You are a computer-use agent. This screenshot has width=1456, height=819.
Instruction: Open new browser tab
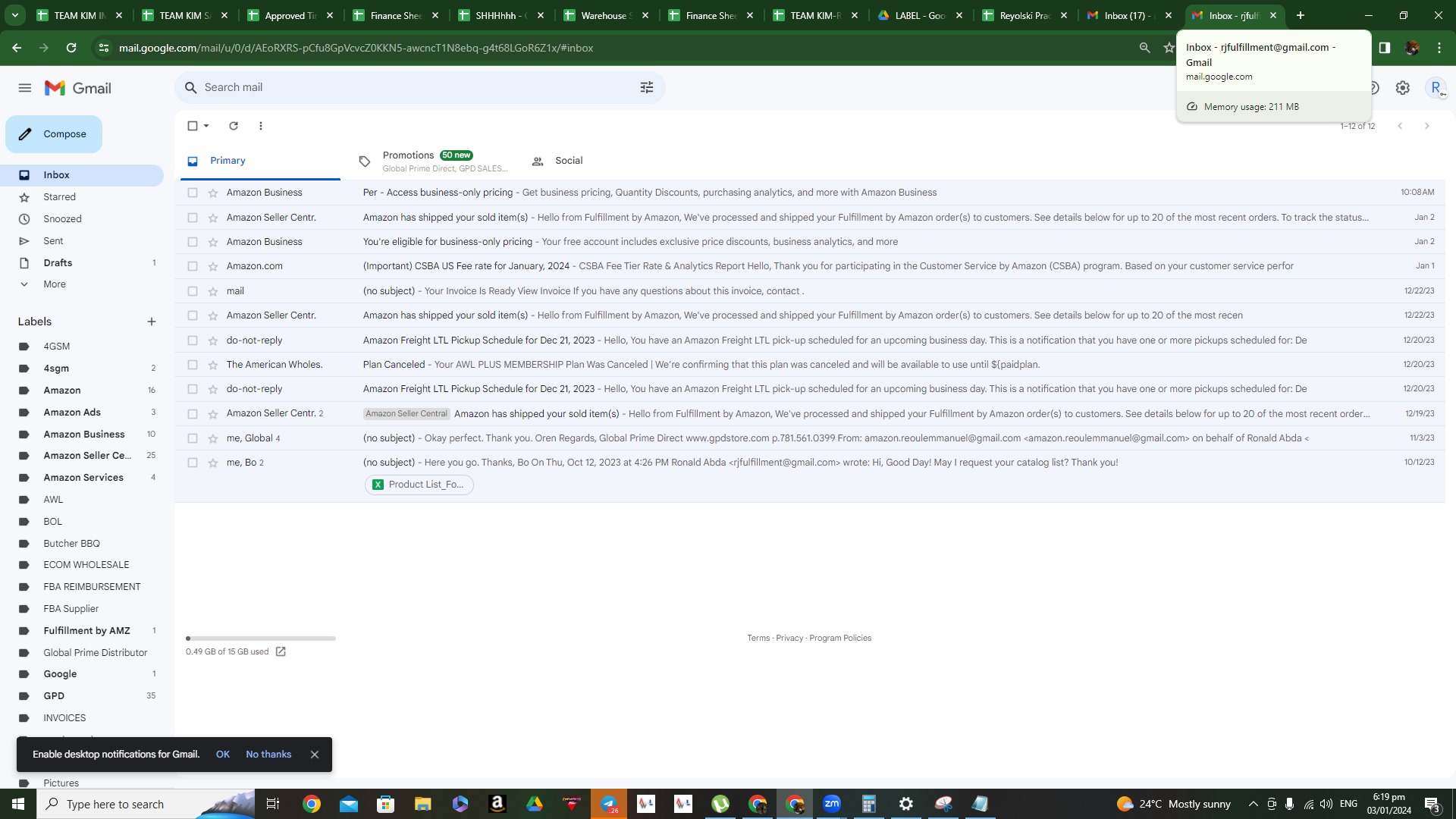click(x=1301, y=15)
